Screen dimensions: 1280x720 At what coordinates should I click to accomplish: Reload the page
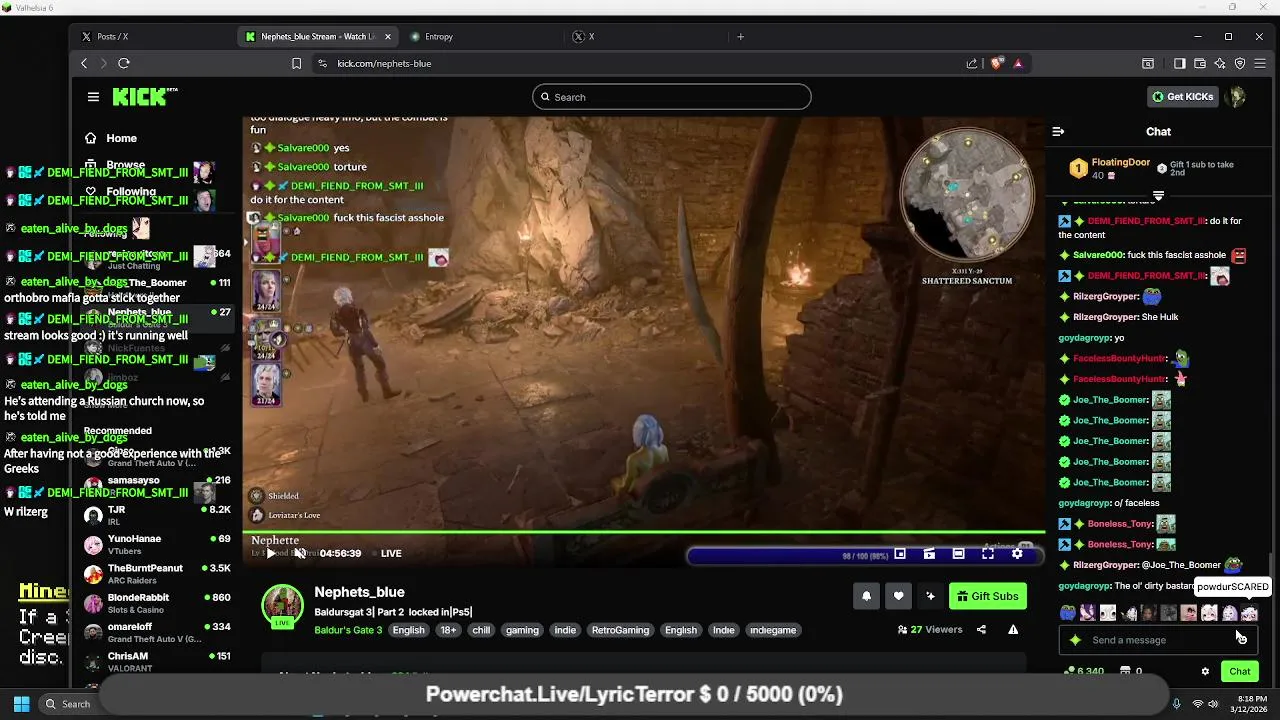(x=124, y=63)
